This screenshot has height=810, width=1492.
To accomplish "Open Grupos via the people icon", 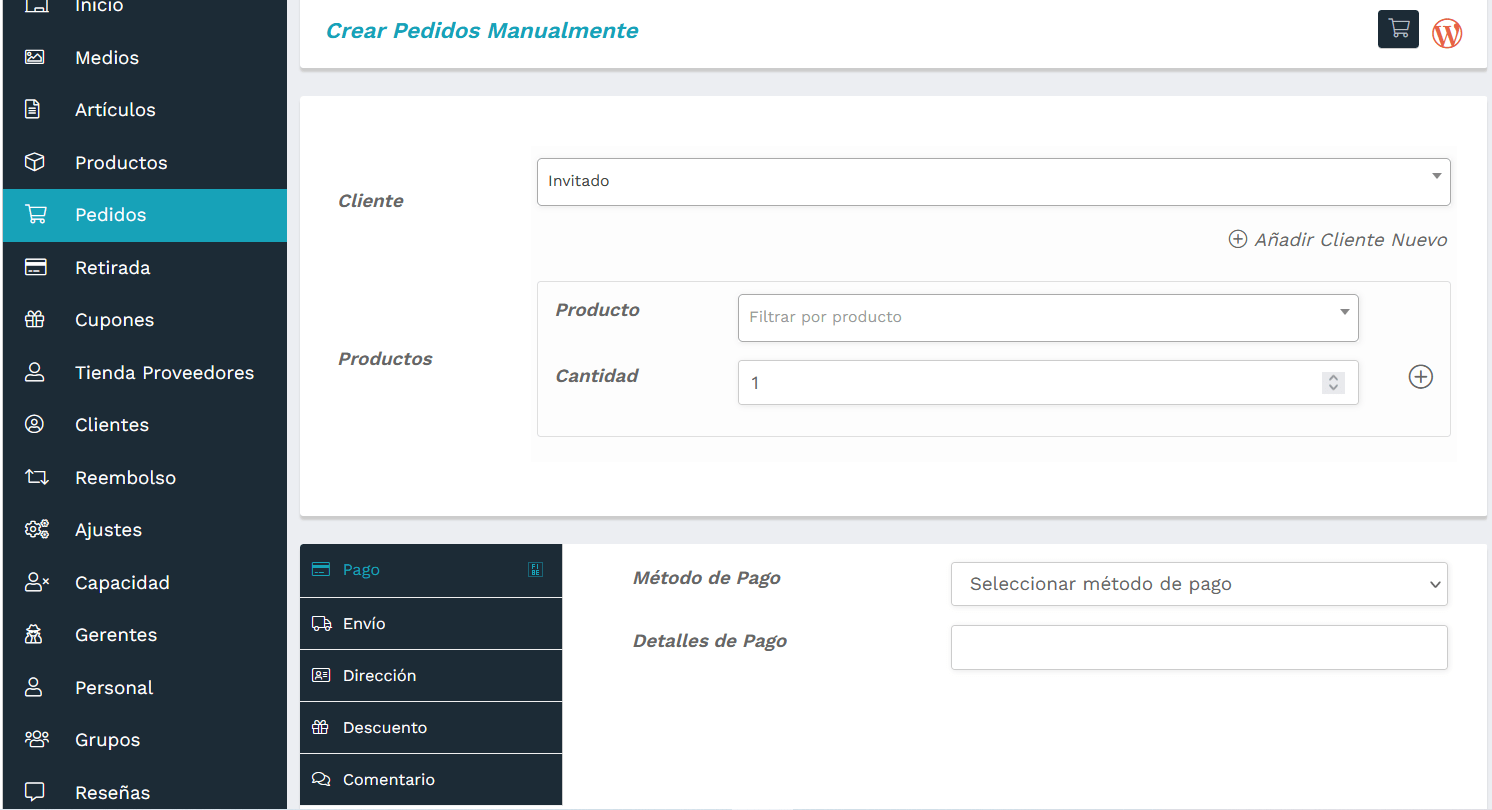I will [x=36, y=739].
